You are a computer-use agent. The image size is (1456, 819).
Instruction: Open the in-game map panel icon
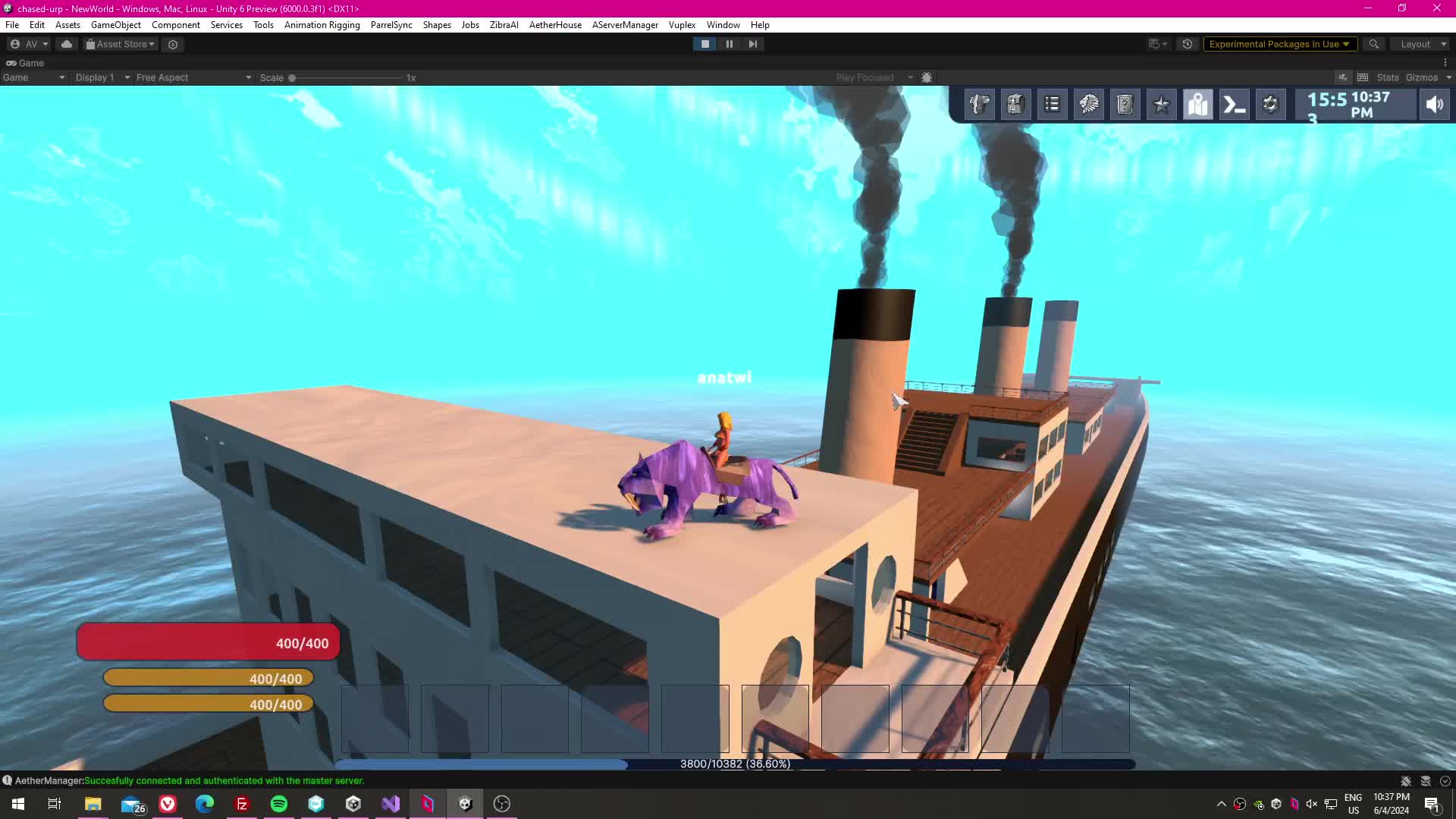click(x=1197, y=105)
